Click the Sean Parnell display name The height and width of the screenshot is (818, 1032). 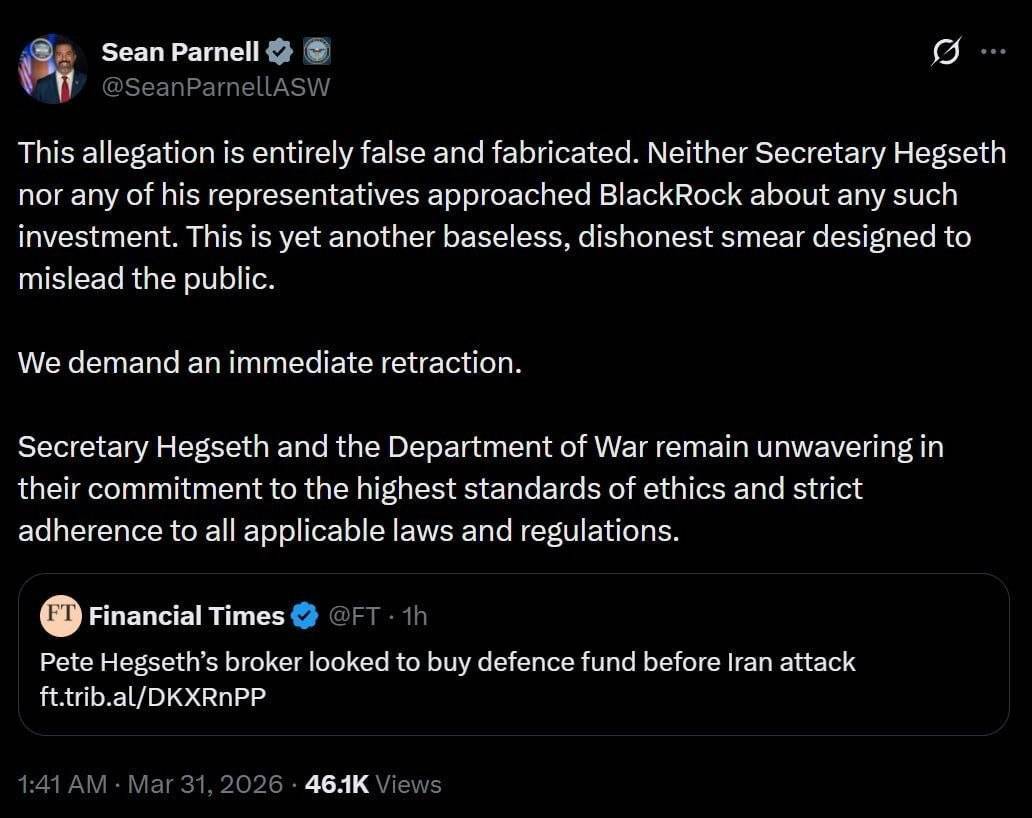pyautogui.click(x=181, y=51)
